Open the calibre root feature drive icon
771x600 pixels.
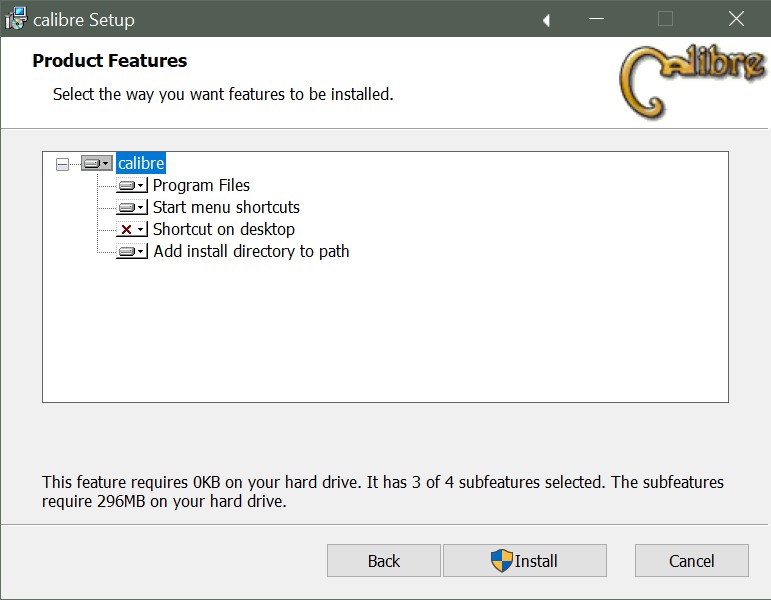(96, 163)
